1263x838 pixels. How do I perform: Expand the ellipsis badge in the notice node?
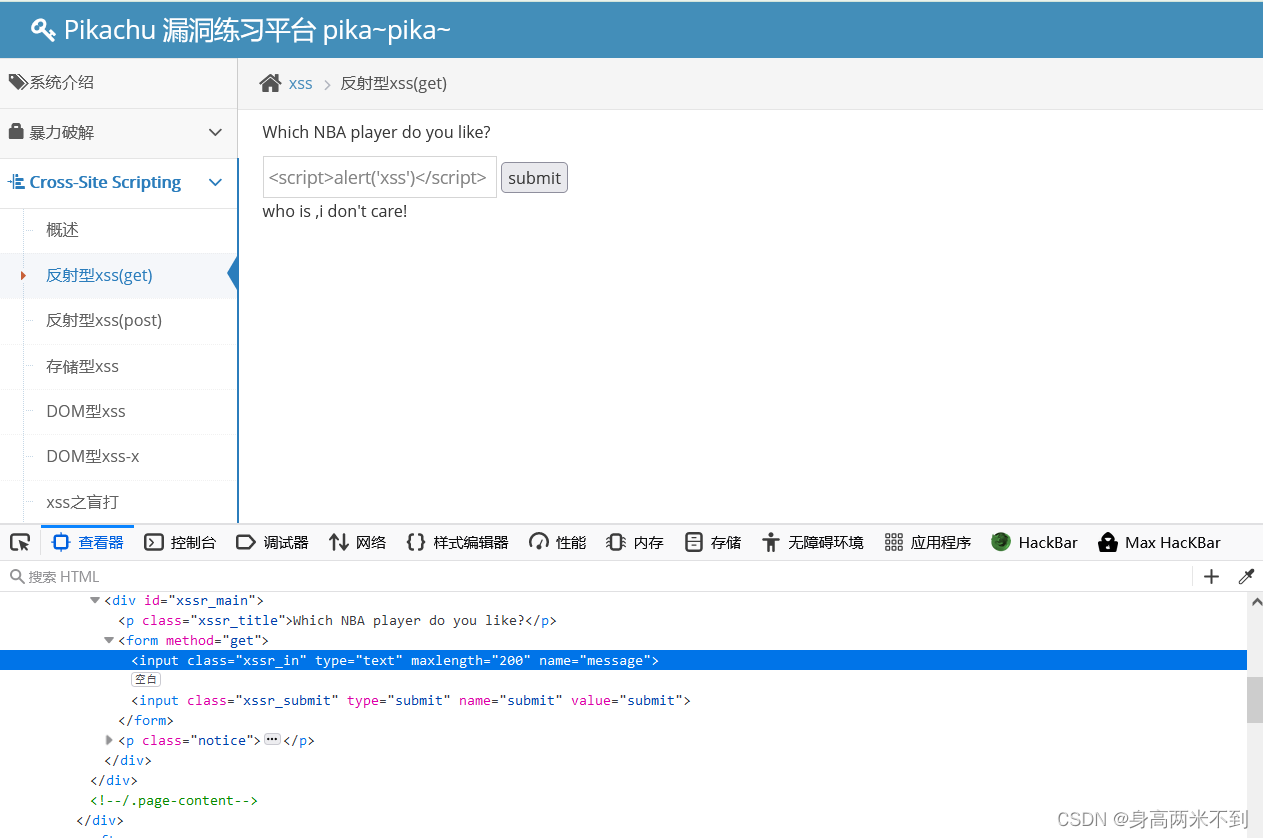coord(272,740)
